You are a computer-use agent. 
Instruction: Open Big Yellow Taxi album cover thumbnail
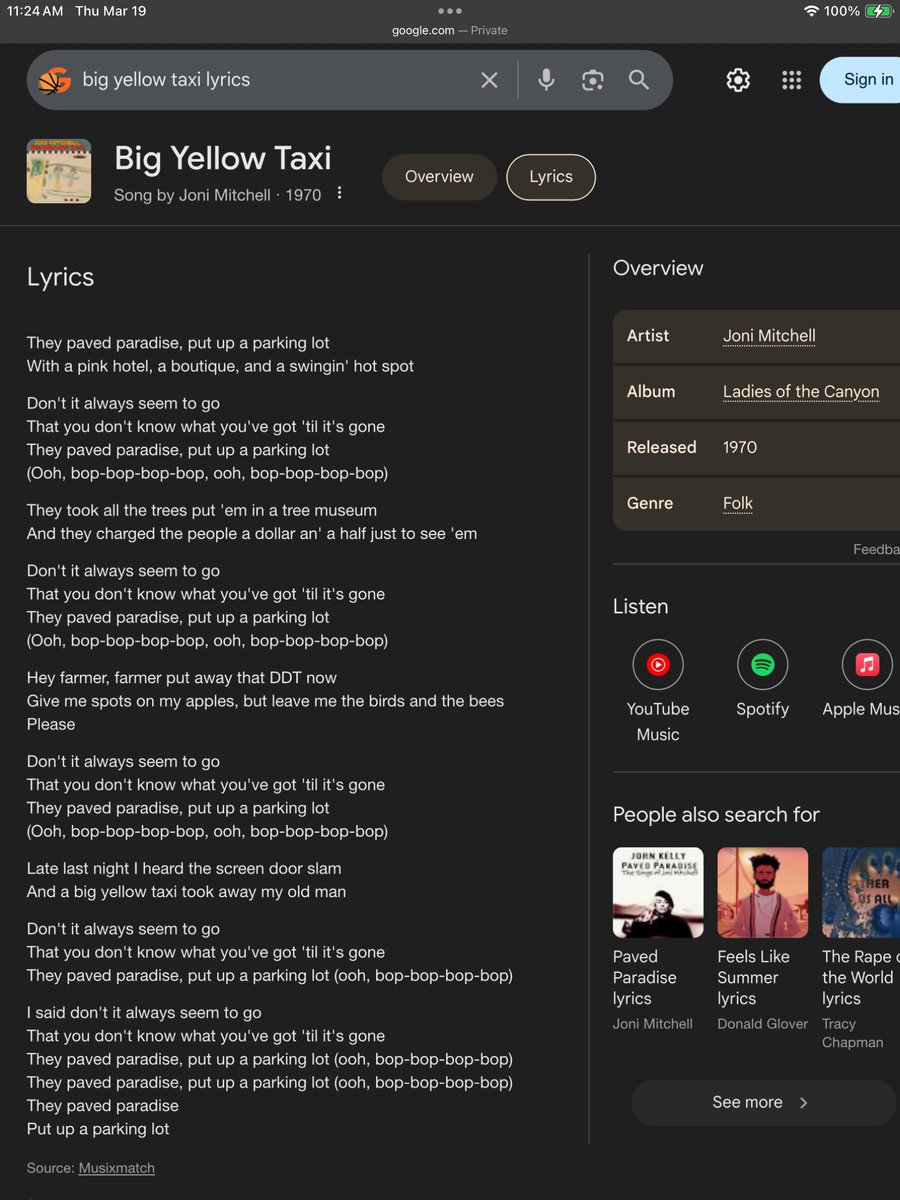point(59,171)
